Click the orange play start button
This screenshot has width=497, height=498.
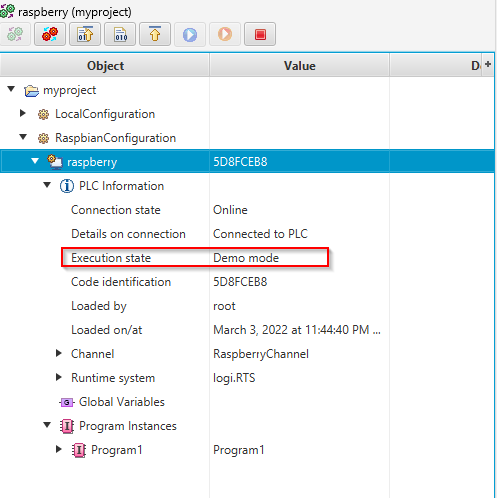[x=225, y=34]
